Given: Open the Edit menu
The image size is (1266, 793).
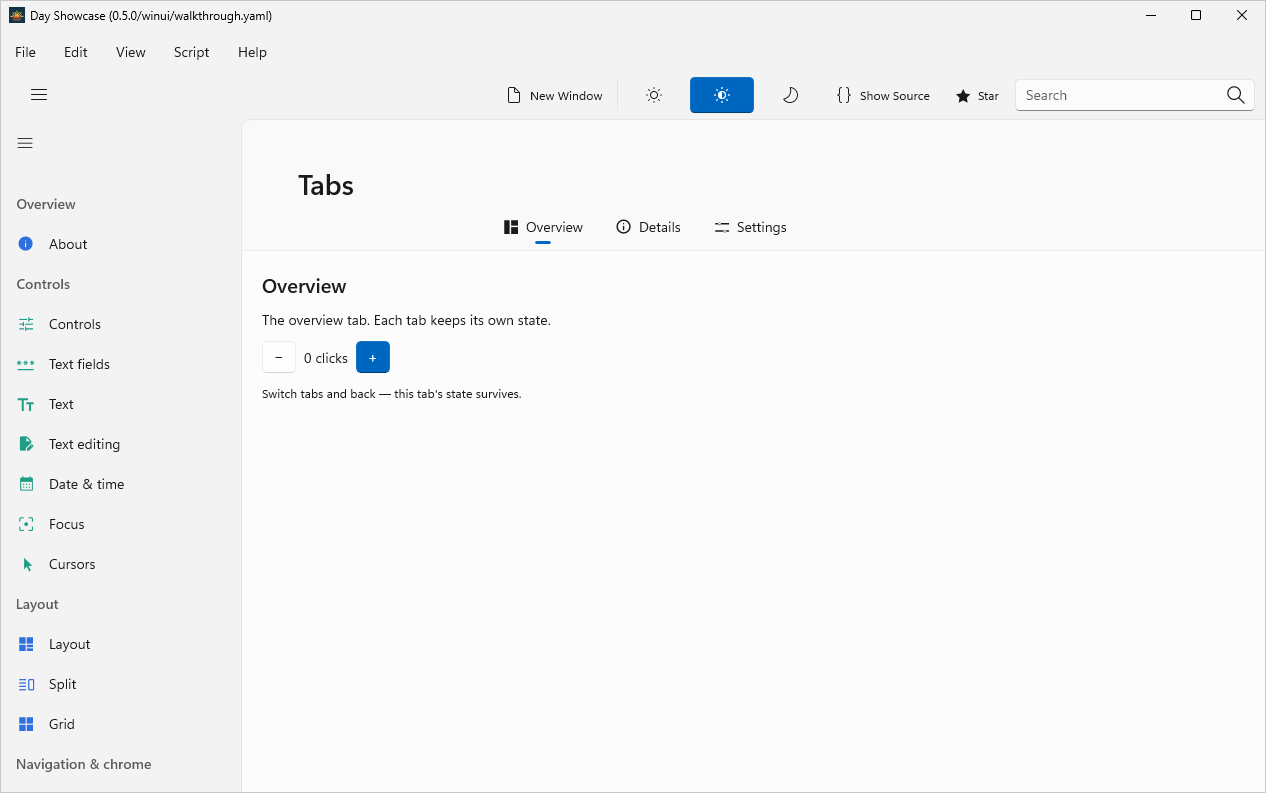Looking at the screenshot, I should coord(76,52).
